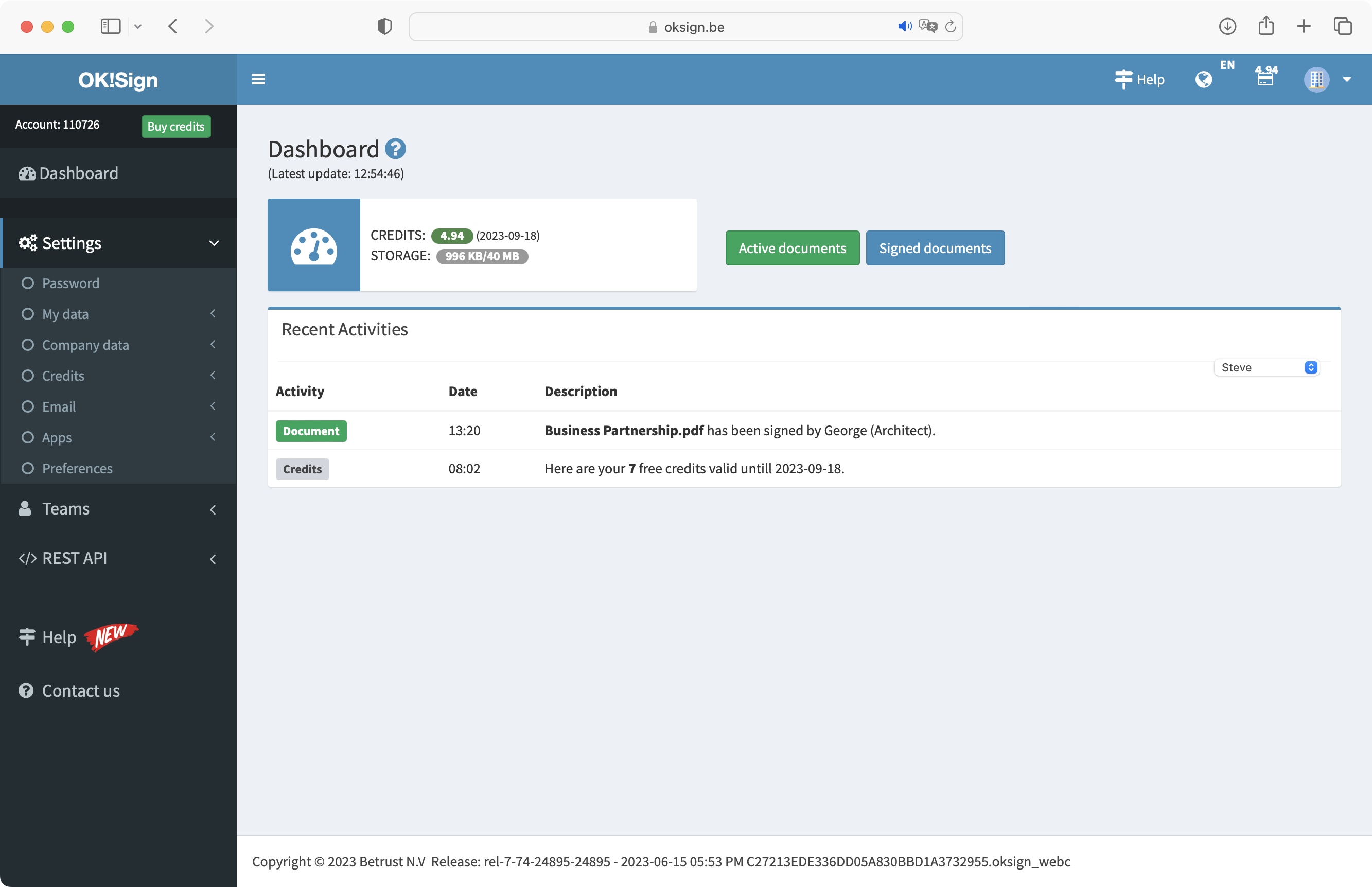
Task: Expand My data submenu
Action: (118, 314)
